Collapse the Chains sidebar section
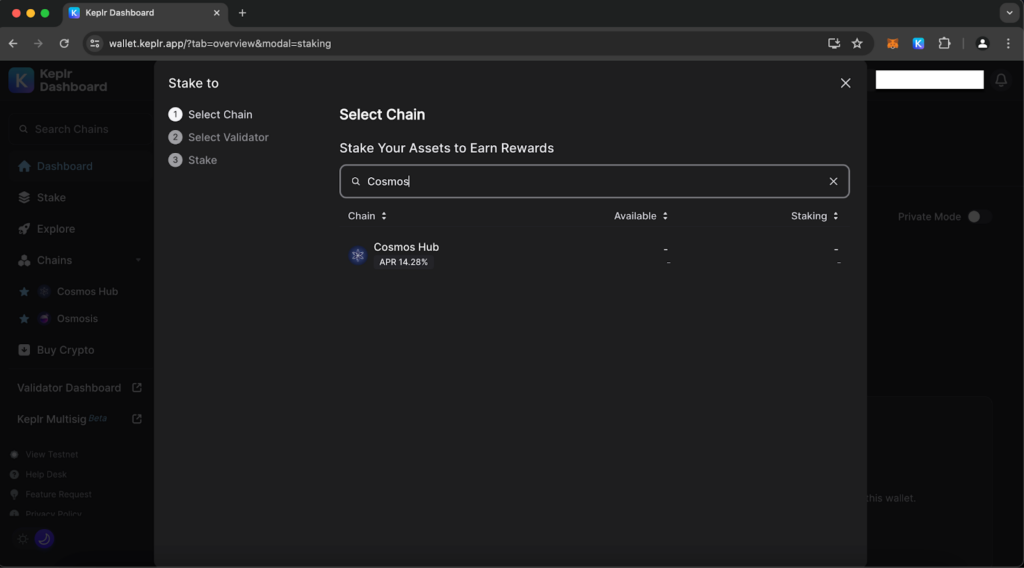 138,261
